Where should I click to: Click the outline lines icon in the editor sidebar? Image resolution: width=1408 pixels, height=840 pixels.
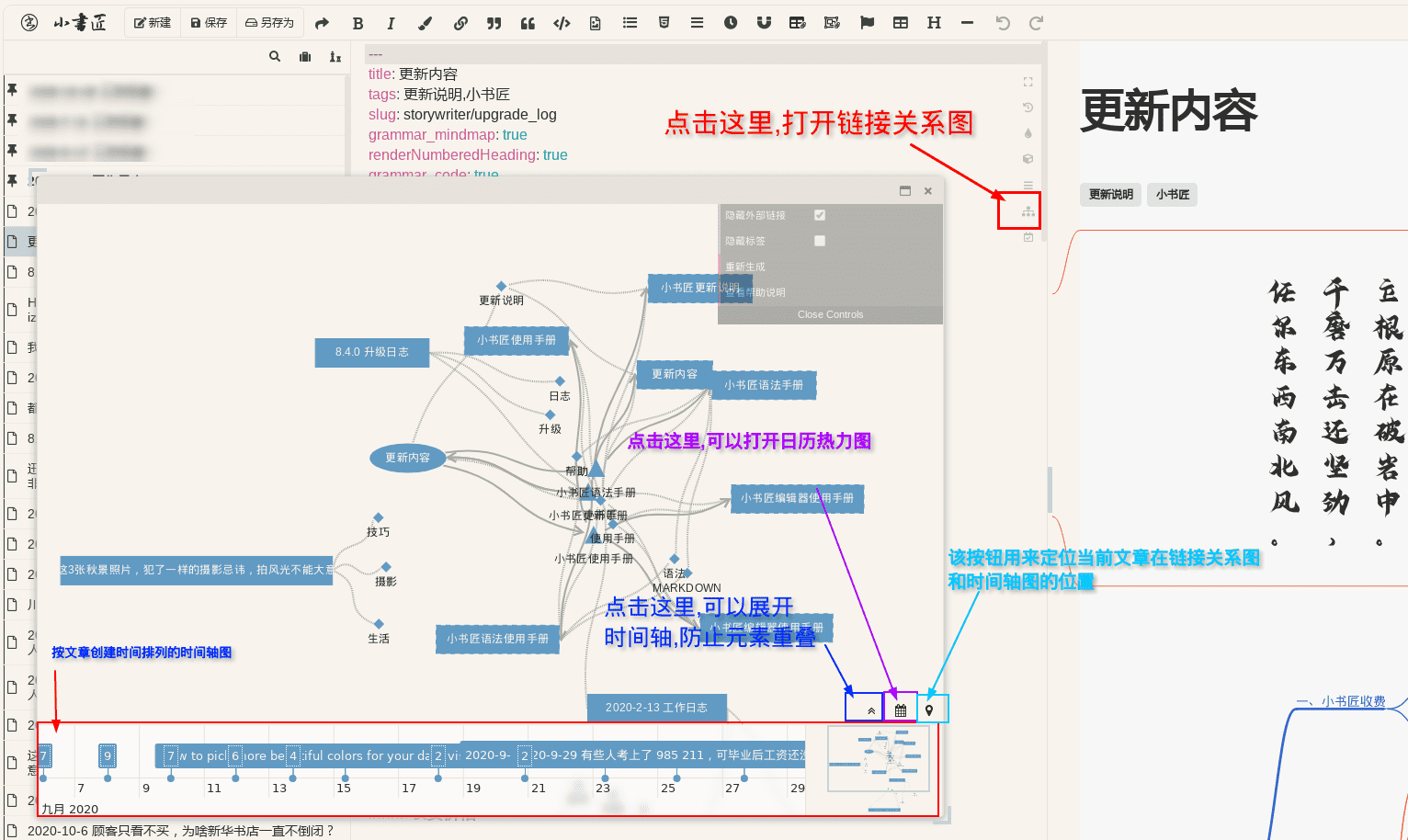pos(1028,186)
